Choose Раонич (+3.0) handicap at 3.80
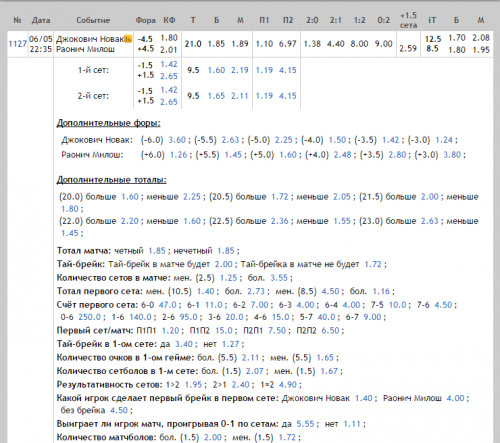The image size is (500, 443). click(x=452, y=155)
